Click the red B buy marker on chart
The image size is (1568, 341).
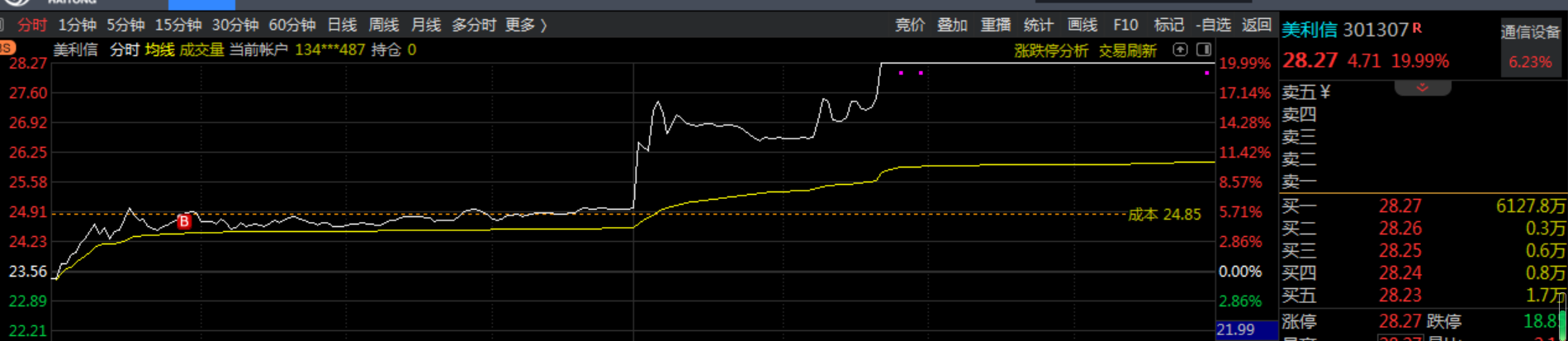point(184,221)
